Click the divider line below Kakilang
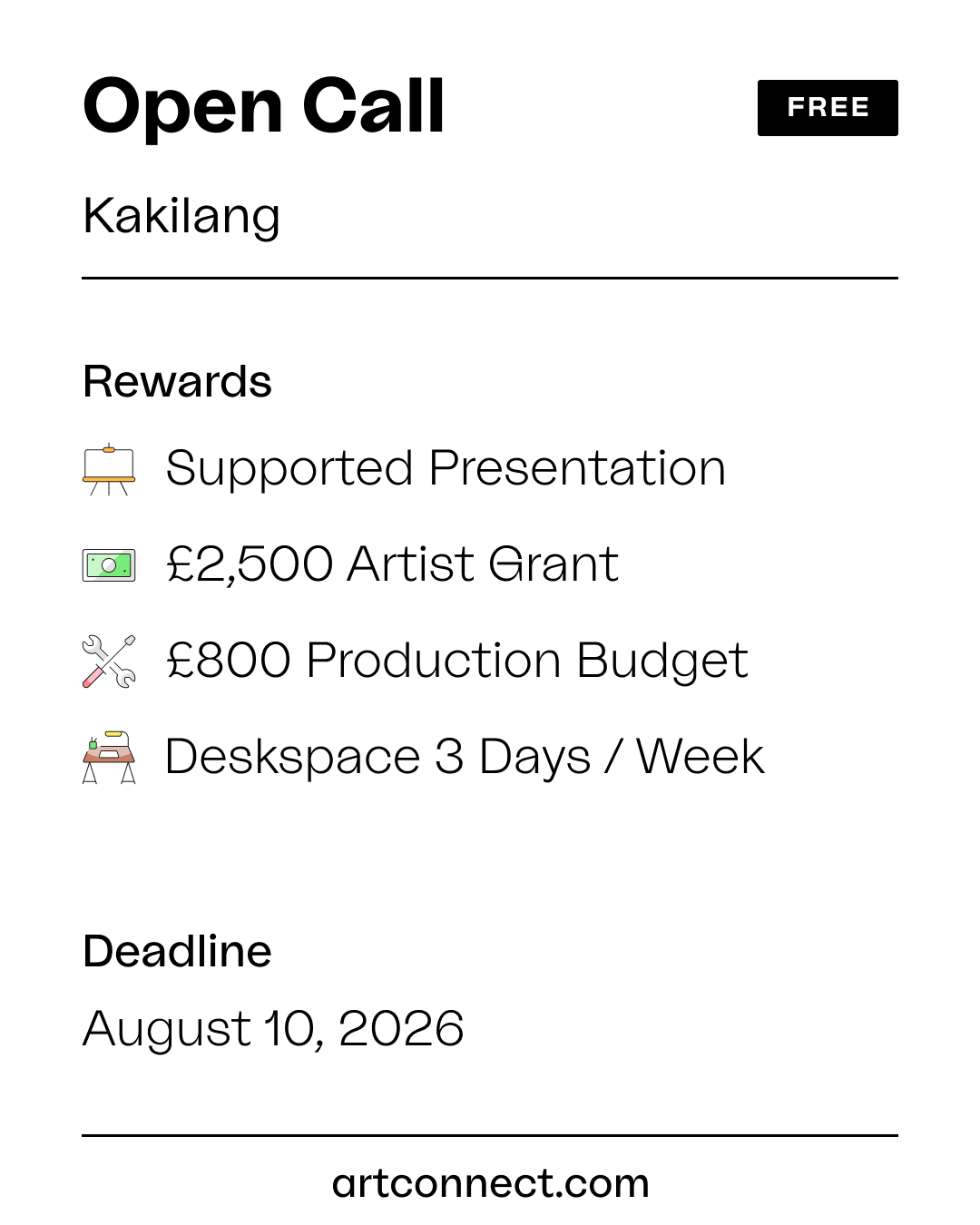The image size is (980, 1225). point(490,278)
